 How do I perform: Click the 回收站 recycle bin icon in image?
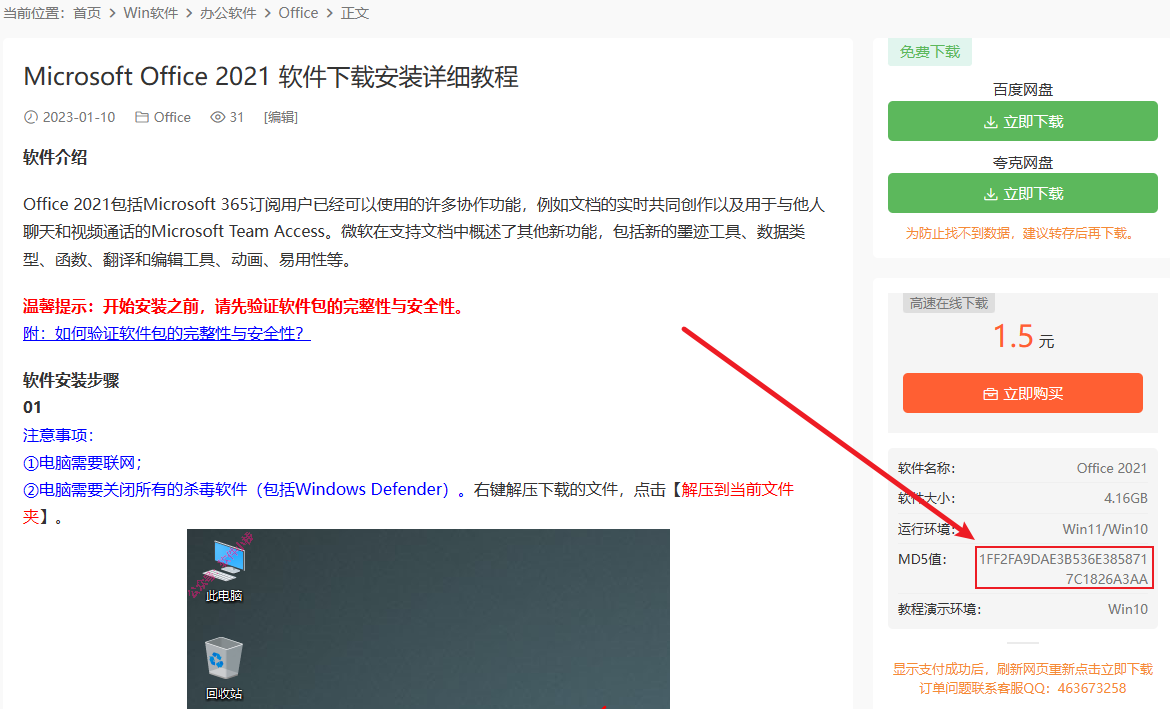coord(224,669)
